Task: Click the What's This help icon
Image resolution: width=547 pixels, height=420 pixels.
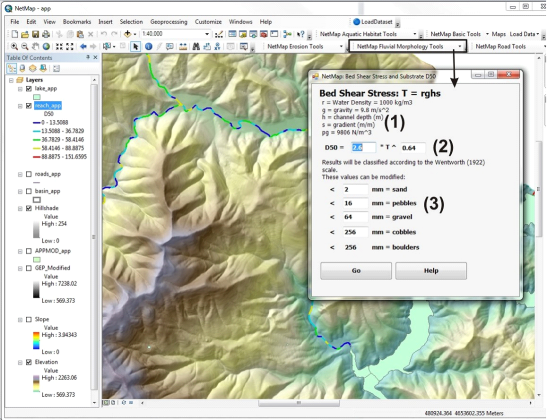Action: pyautogui.click(x=300, y=34)
